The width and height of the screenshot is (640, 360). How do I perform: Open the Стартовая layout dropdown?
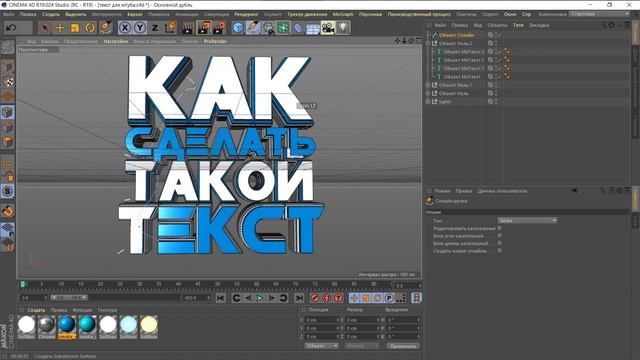pyautogui.click(x=599, y=14)
